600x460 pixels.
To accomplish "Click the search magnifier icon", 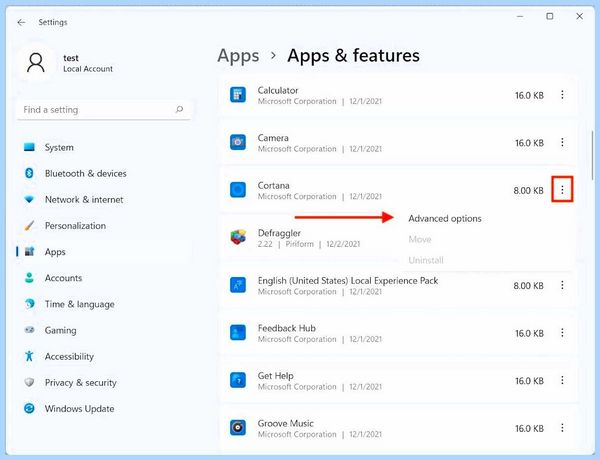I will [179, 110].
